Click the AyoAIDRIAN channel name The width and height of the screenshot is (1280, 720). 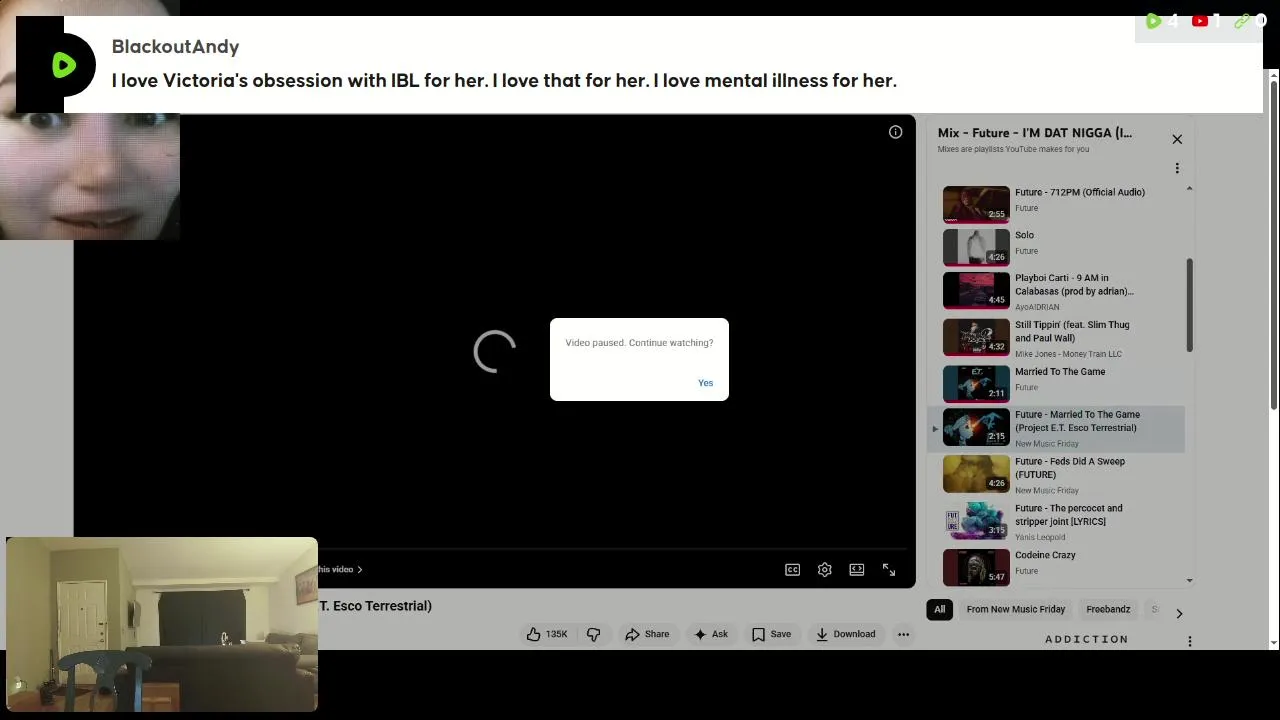(x=1037, y=307)
